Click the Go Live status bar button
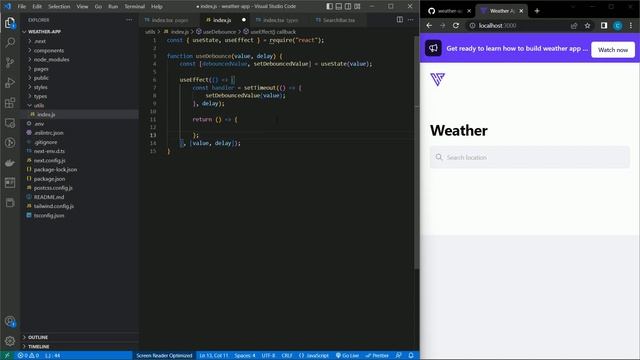Viewport: 640px width, 360px height. coord(347,356)
